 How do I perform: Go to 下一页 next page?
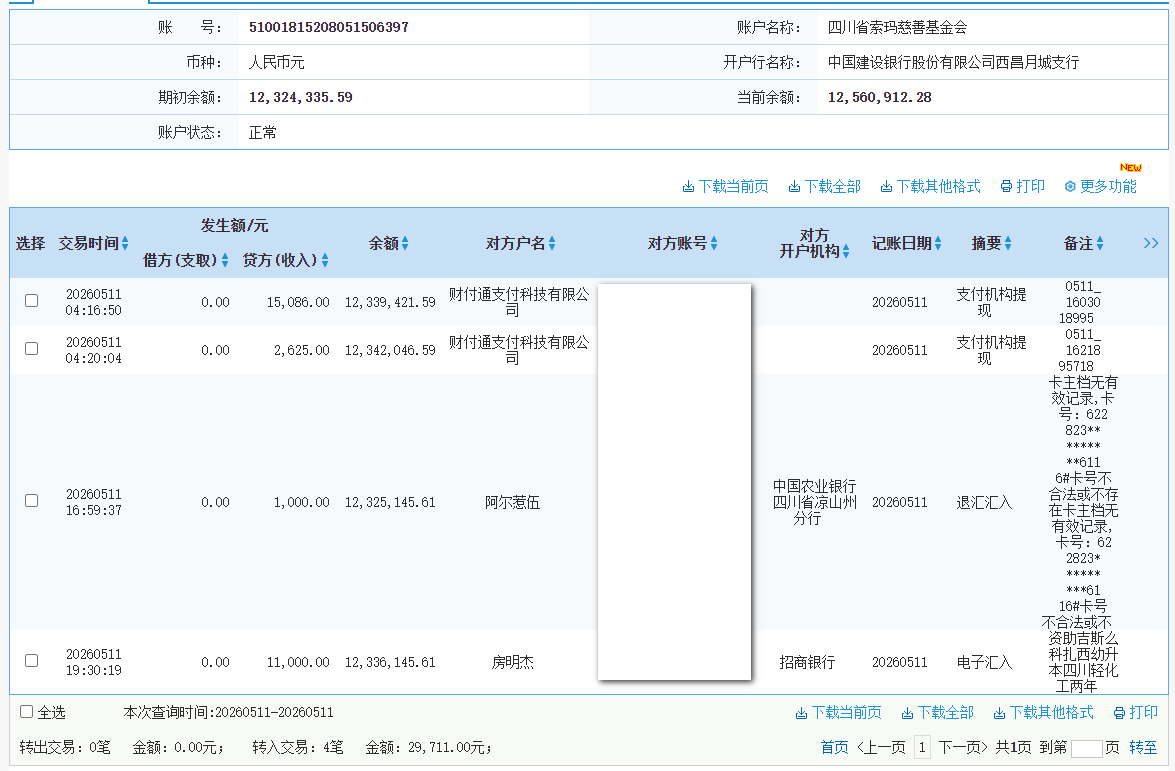(x=963, y=747)
